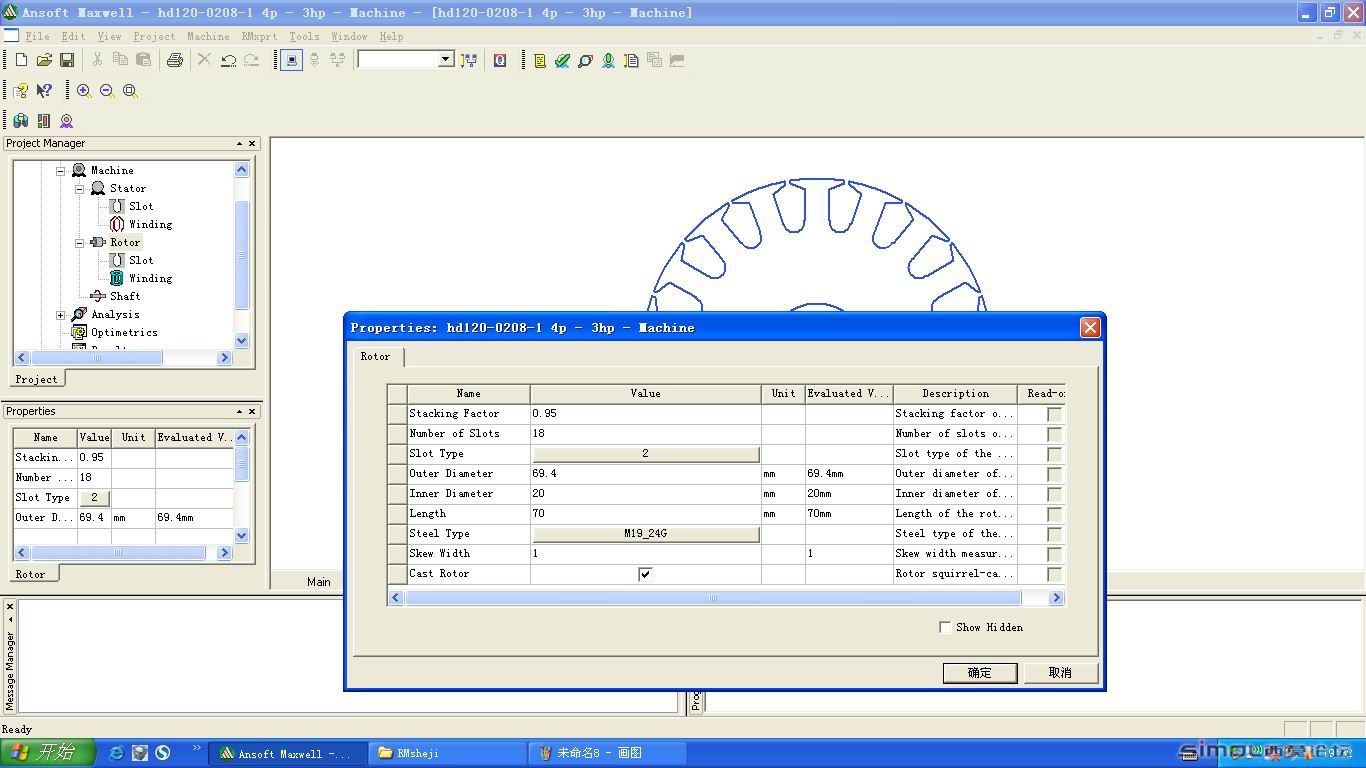
Task: Save the project with the floppy icon
Action: click(67, 60)
